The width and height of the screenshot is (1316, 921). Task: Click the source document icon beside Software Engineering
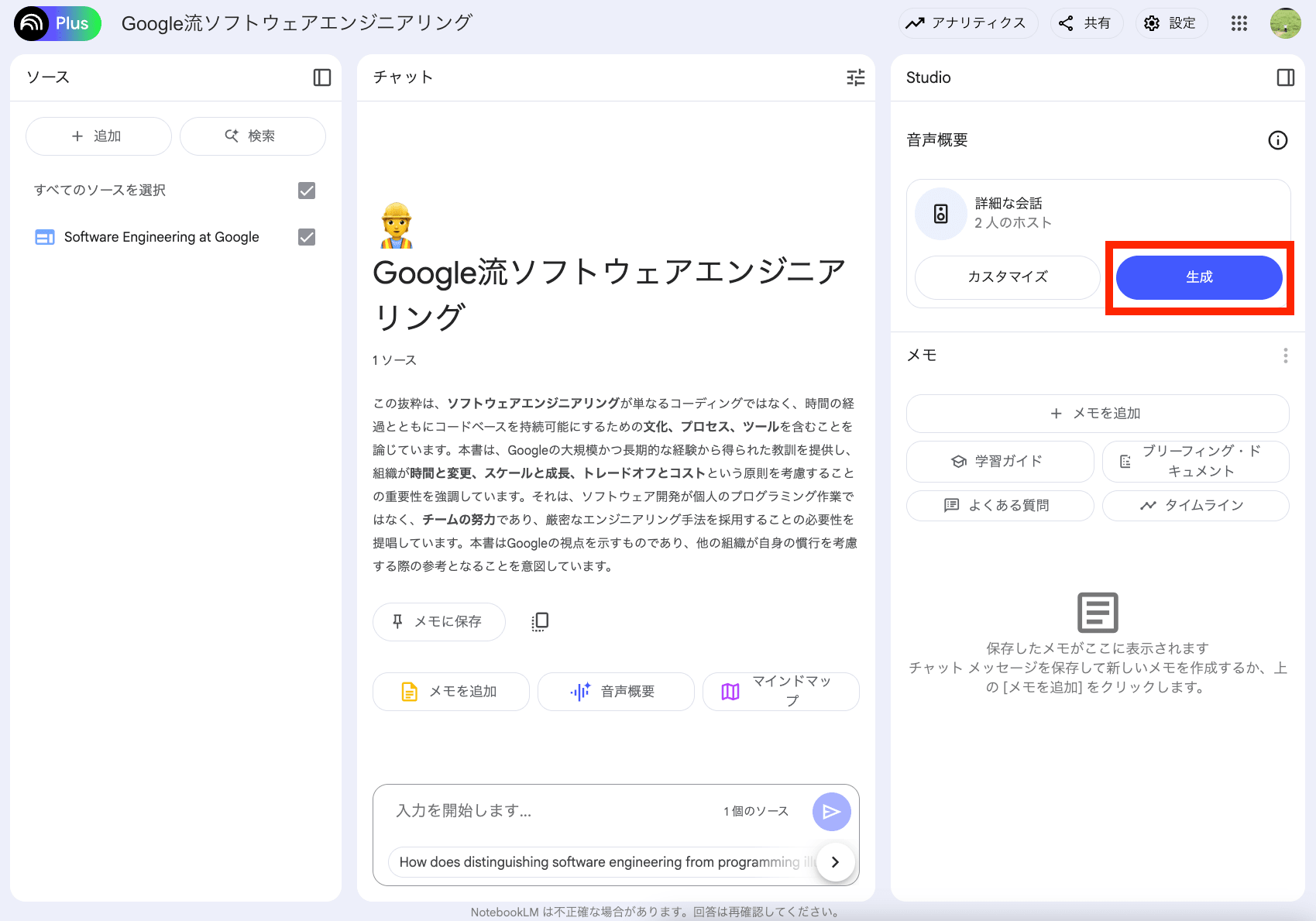(45, 237)
